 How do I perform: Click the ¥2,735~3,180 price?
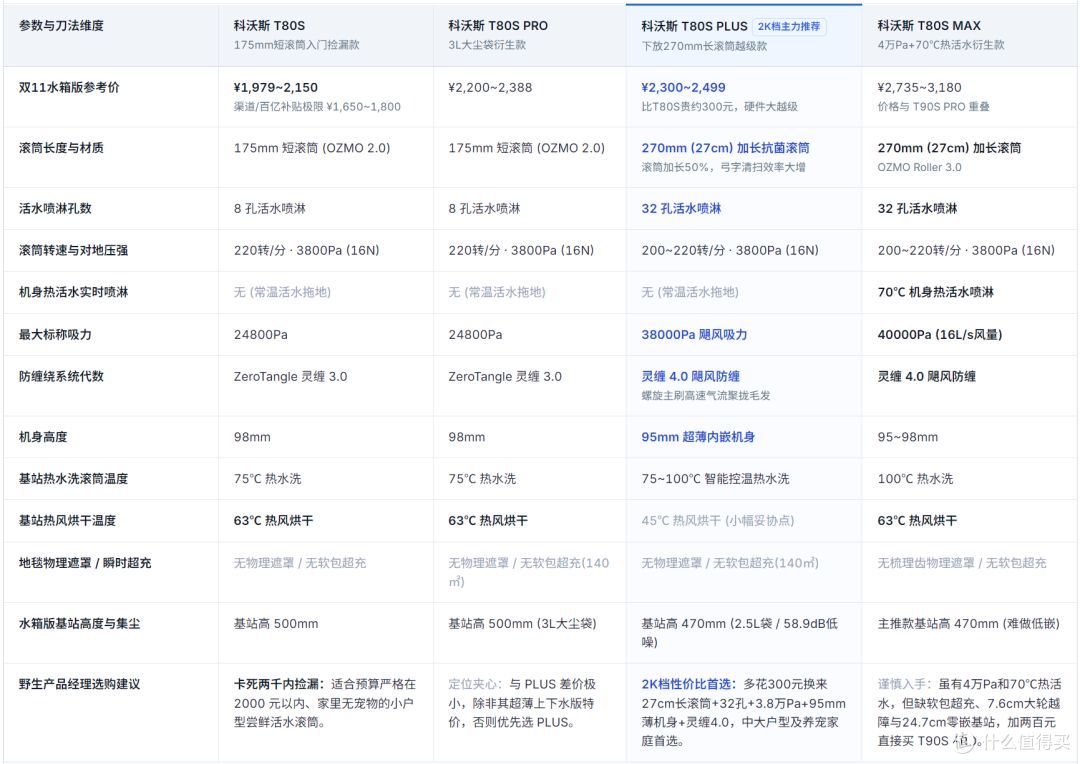point(919,87)
